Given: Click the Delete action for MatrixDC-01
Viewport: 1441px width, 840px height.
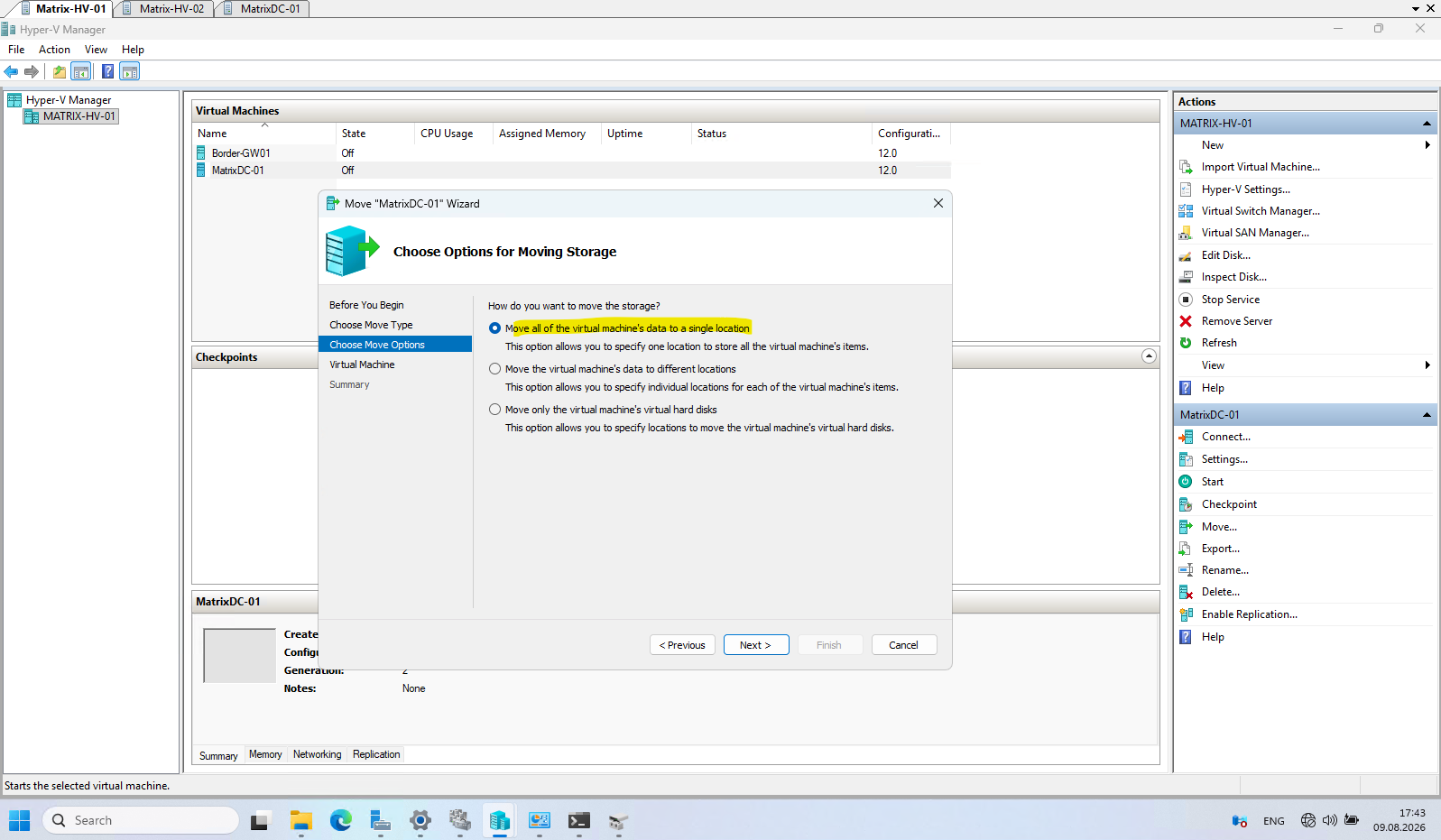Looking at the screenshot, I should click(1221, 592).
